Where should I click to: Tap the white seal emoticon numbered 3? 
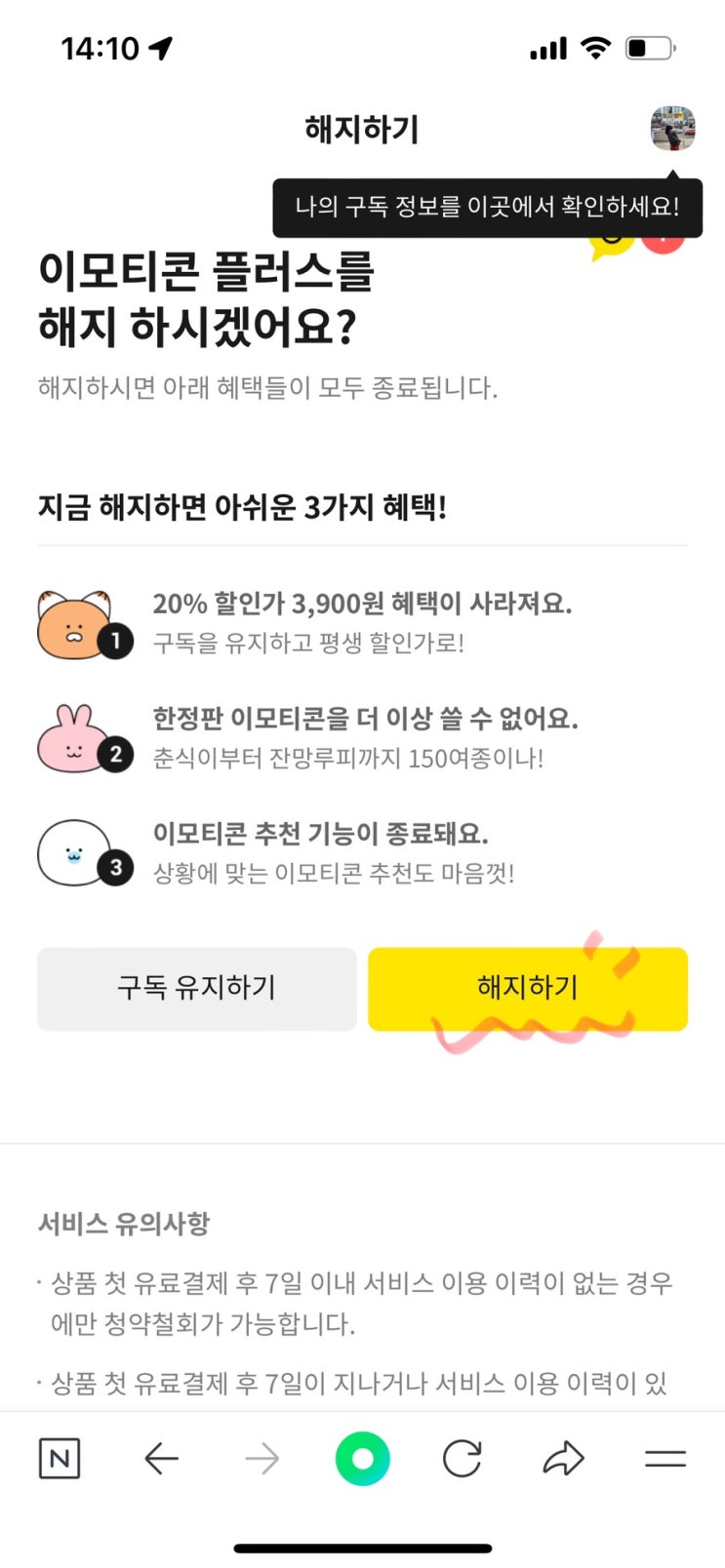pos(76,853)
